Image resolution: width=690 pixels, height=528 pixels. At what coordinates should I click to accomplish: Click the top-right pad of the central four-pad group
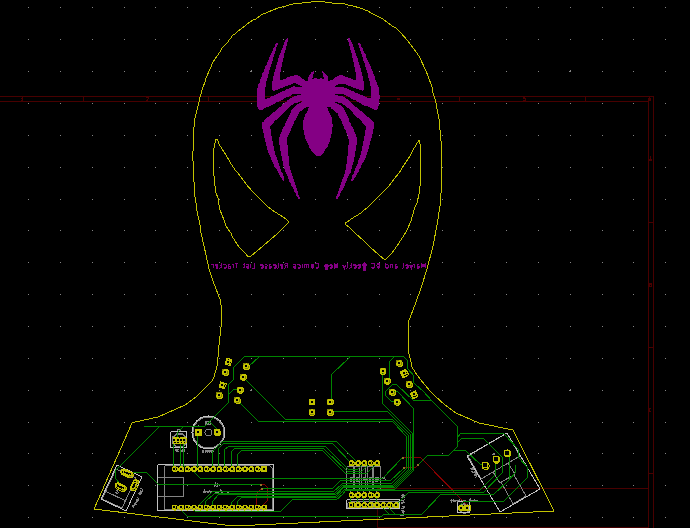330,402
